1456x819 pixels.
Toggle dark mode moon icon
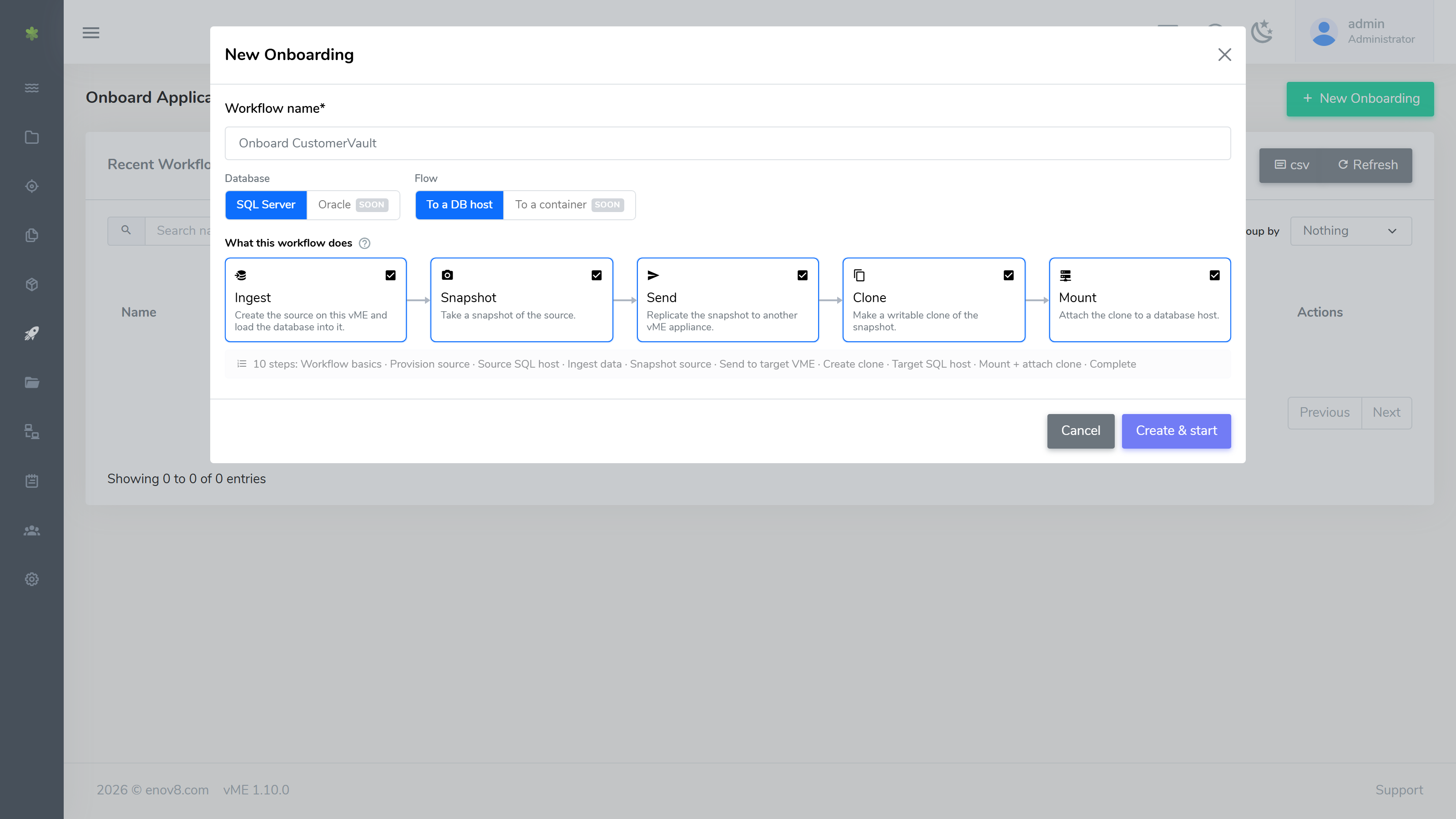pyautogui.click(x=1262, y=32)
